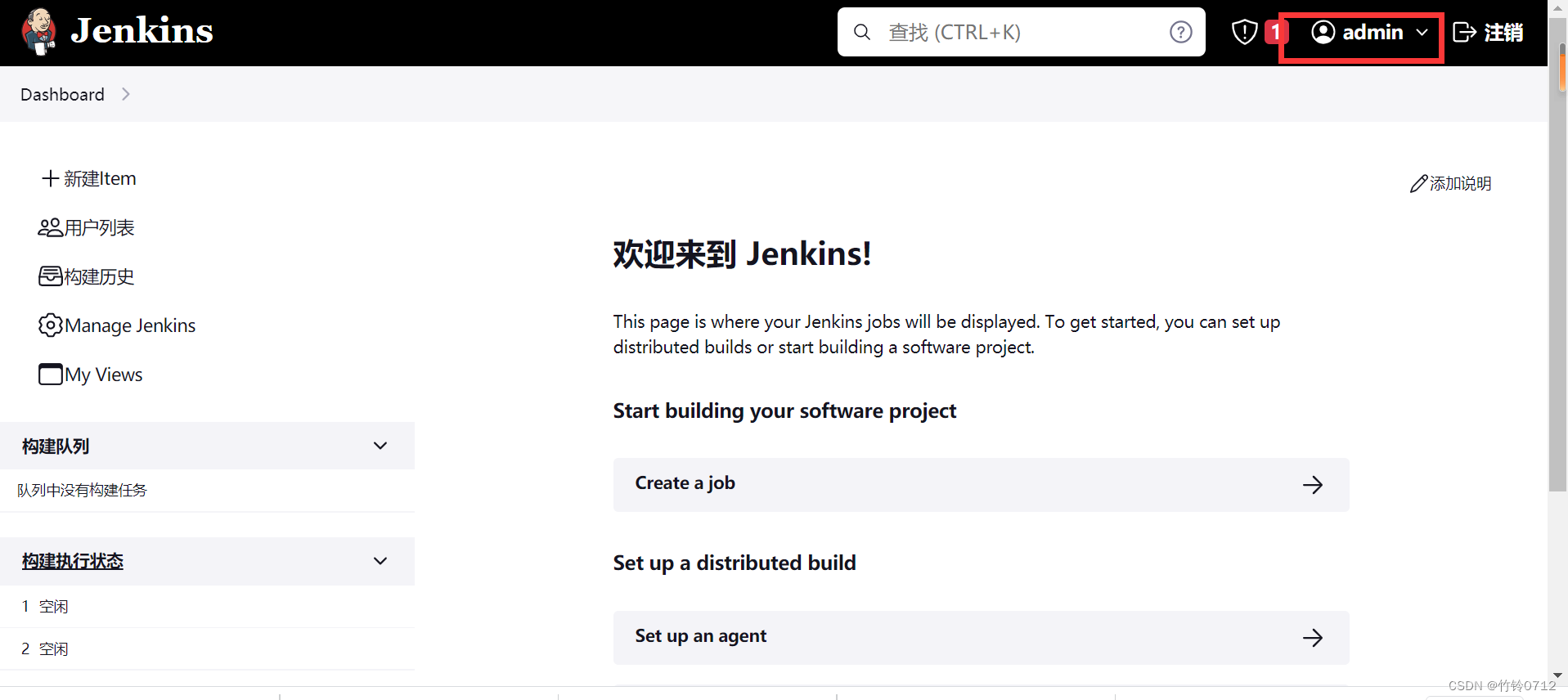
Task: Open search help question mark icon
Action: click(1180, 32)
